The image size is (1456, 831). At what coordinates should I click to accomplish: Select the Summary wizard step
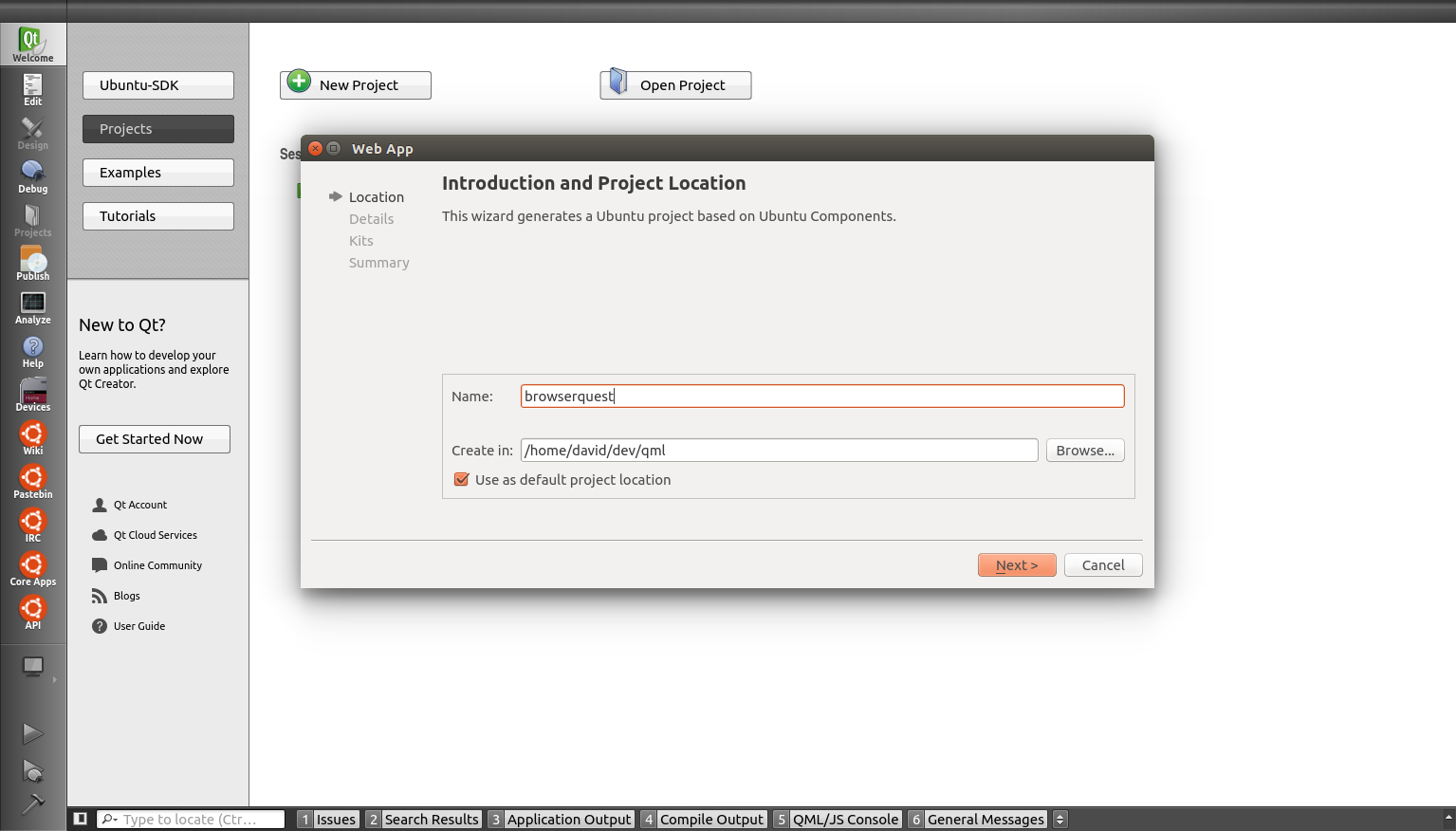379,263
